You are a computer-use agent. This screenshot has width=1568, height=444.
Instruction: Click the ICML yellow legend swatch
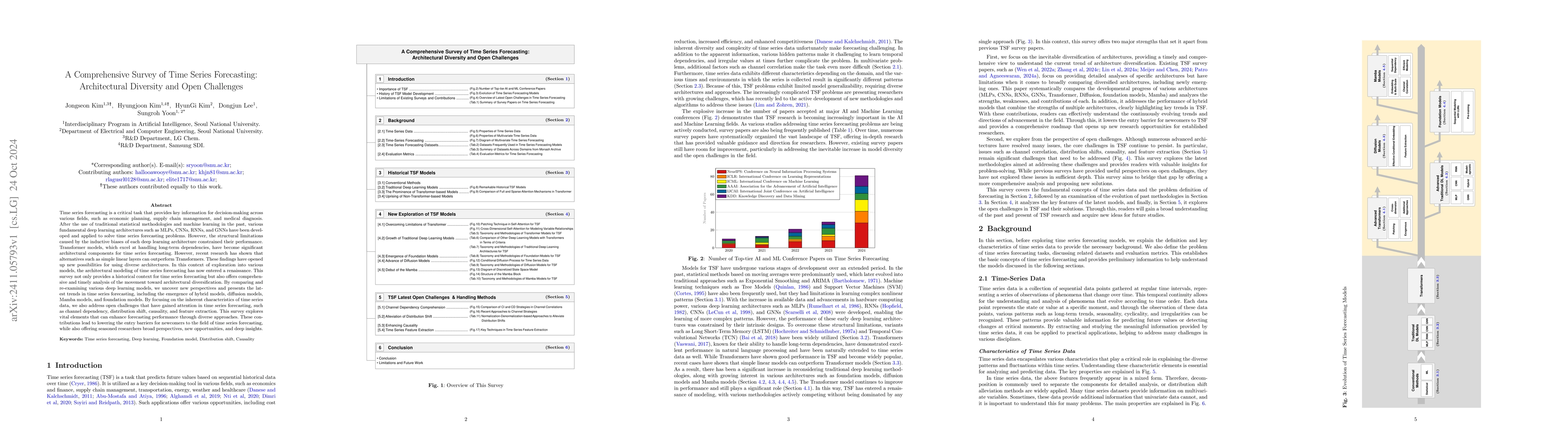721,182
